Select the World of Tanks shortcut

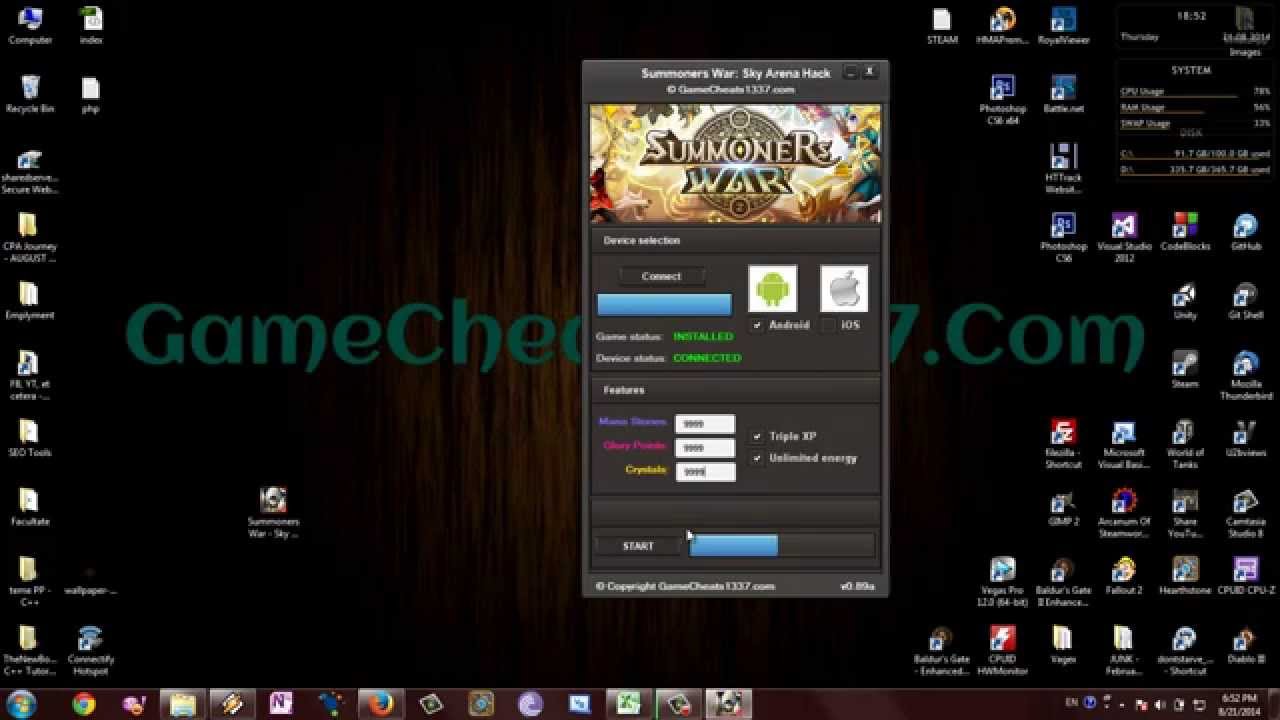click(1185, 445)
